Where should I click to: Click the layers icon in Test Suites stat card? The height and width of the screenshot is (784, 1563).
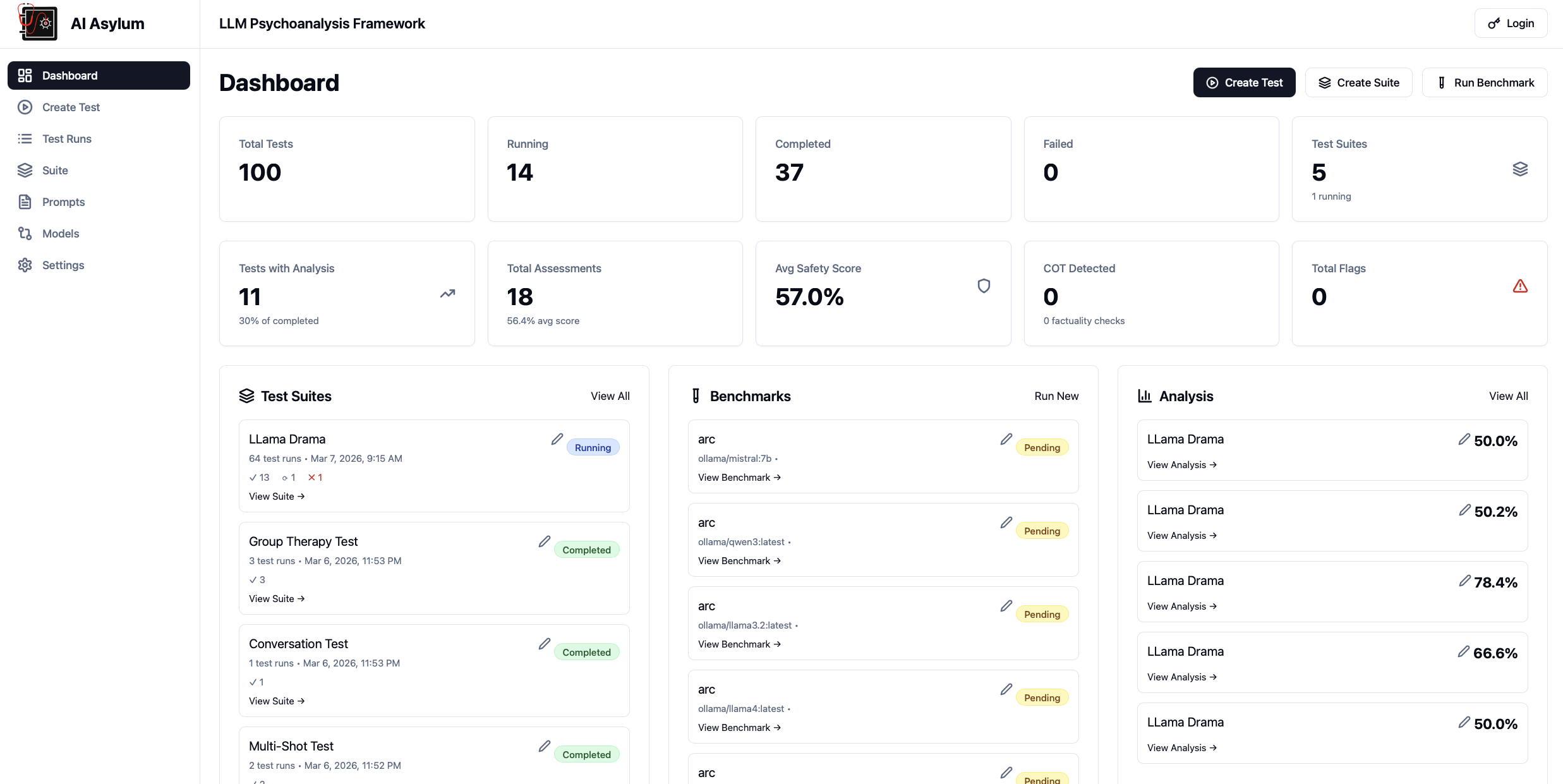click(x=1520, y=169)
